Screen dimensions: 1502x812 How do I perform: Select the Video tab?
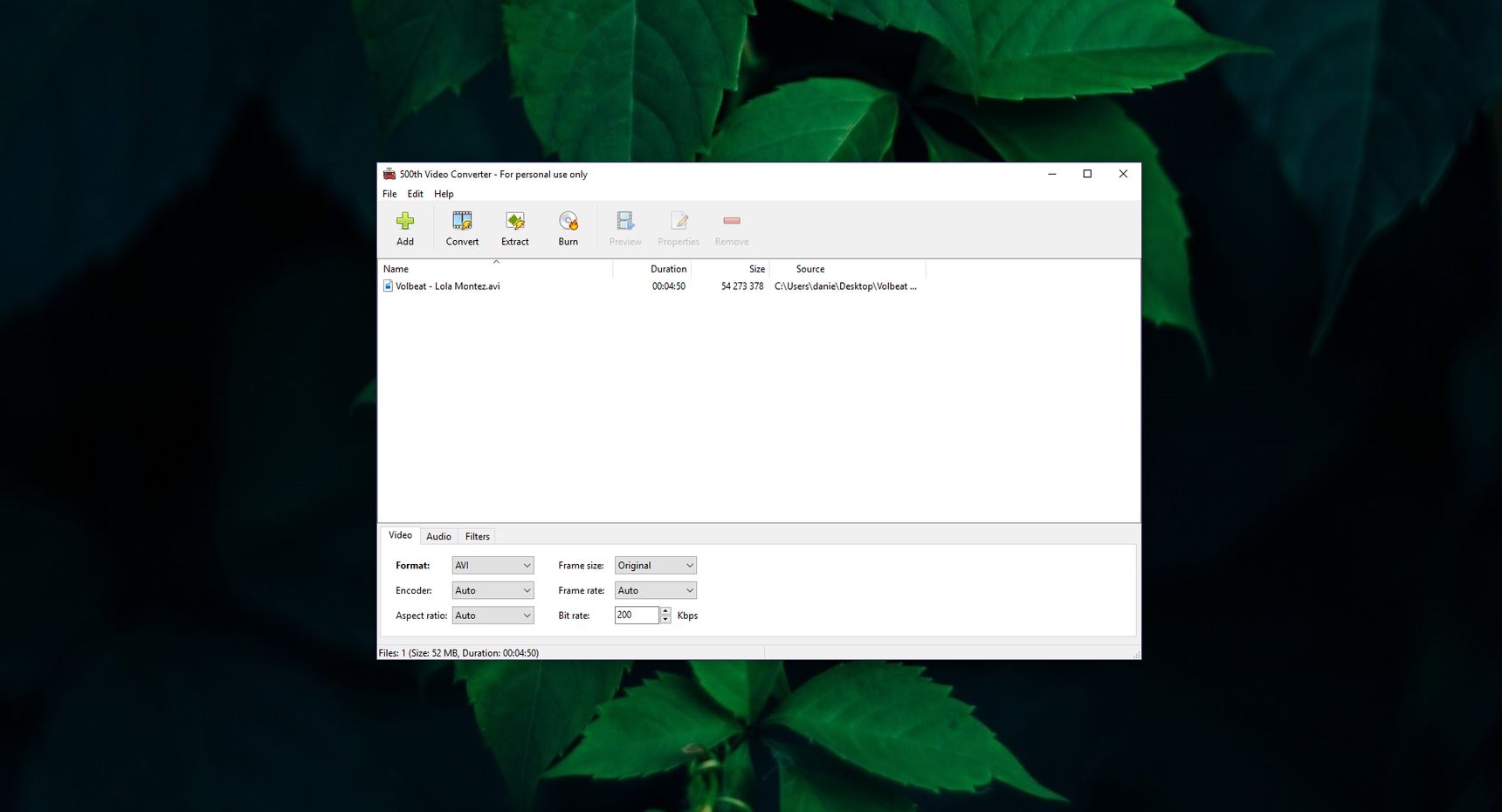(x=400, y=535)
